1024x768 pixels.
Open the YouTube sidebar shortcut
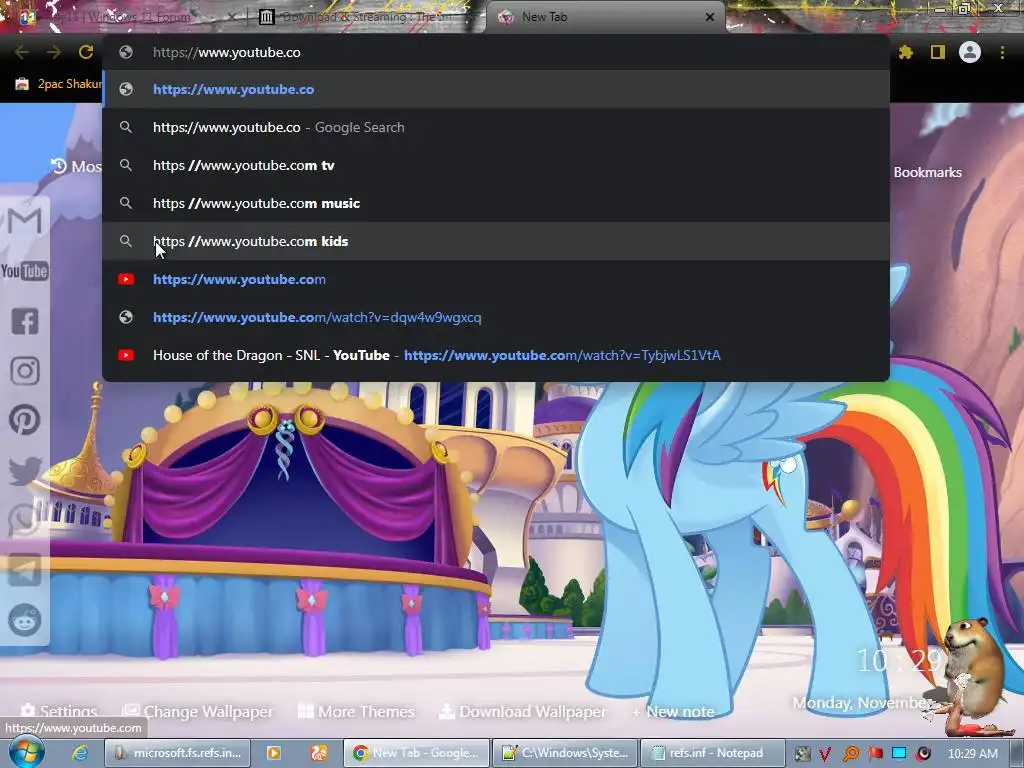coord(25,271)
